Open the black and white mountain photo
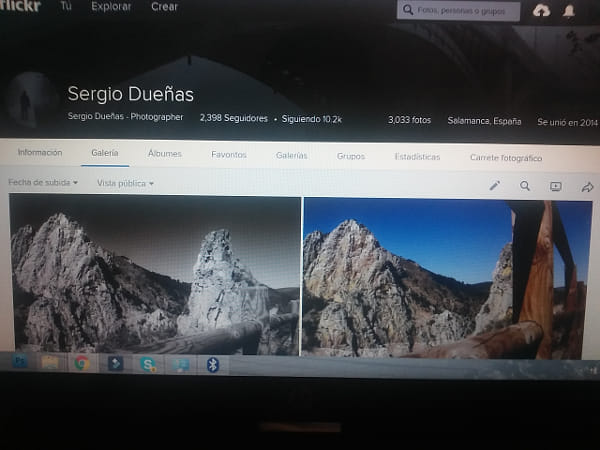Viewport: 600px width, 450px height. tap(155, 275)
